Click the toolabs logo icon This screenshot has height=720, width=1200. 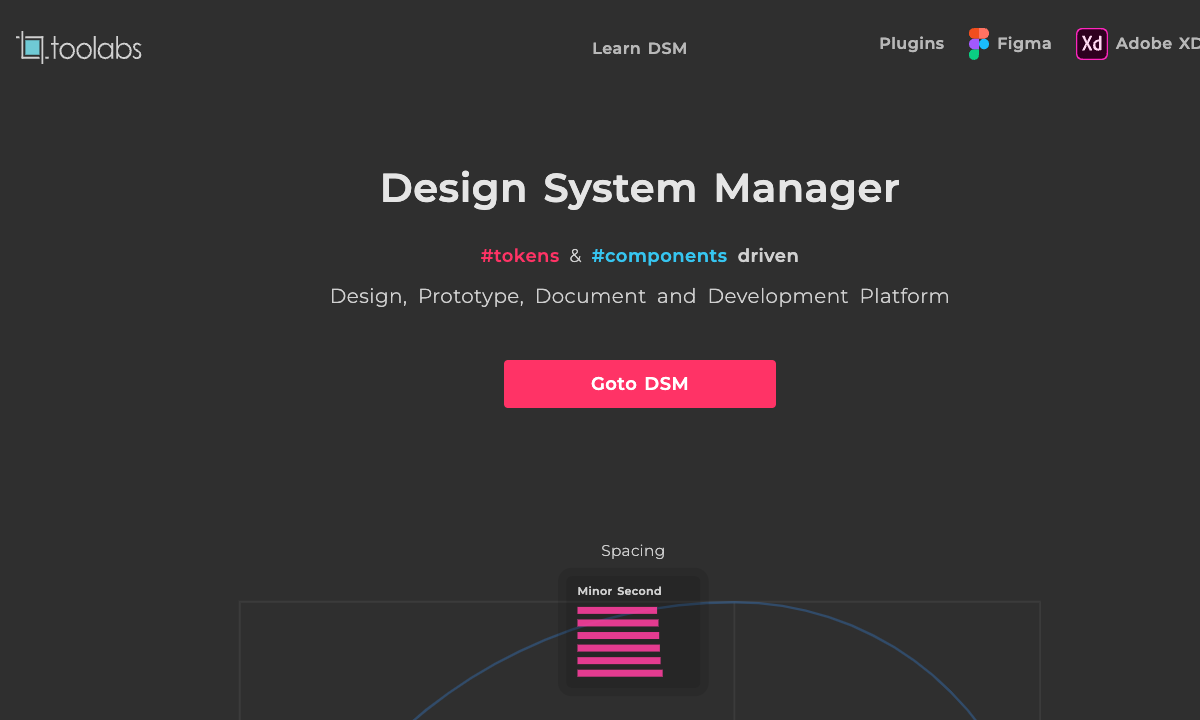(31, 47)
